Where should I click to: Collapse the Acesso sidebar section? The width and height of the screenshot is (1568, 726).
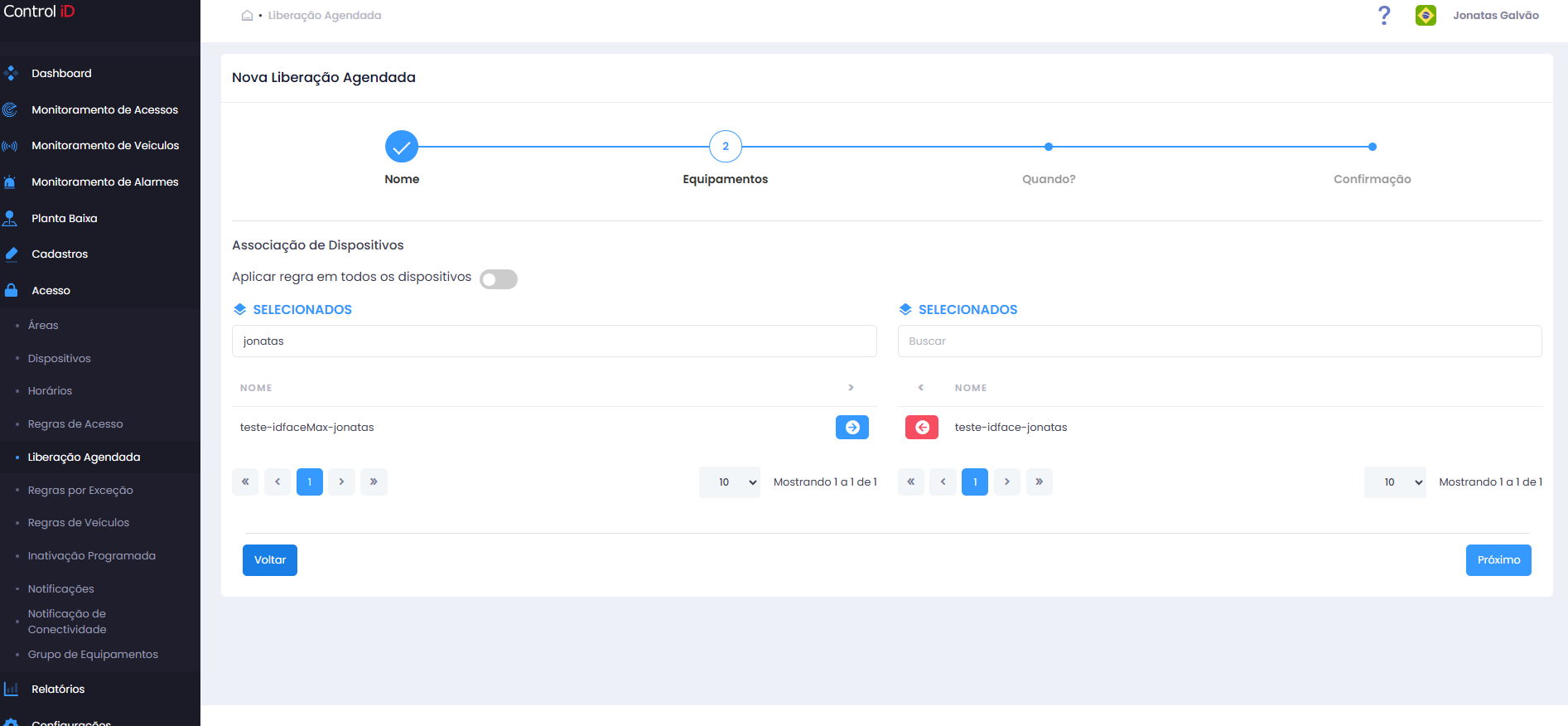[51, 290]
